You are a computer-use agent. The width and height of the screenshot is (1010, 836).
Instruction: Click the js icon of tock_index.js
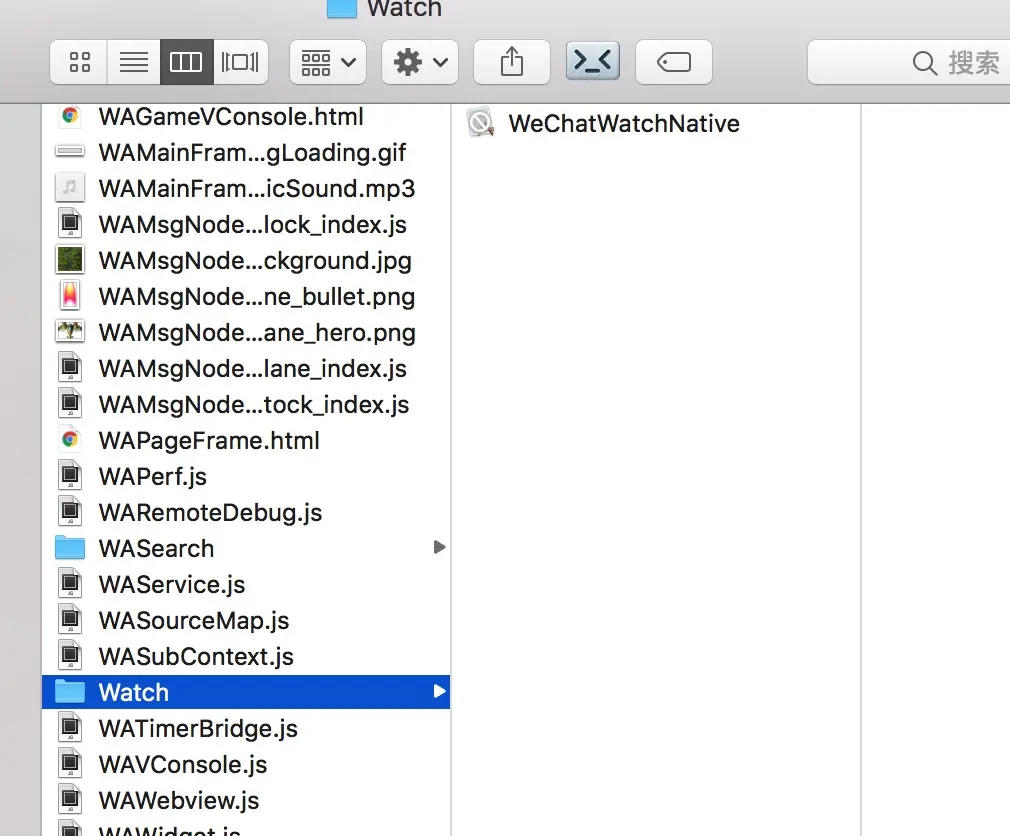click(x=70, y=404)
